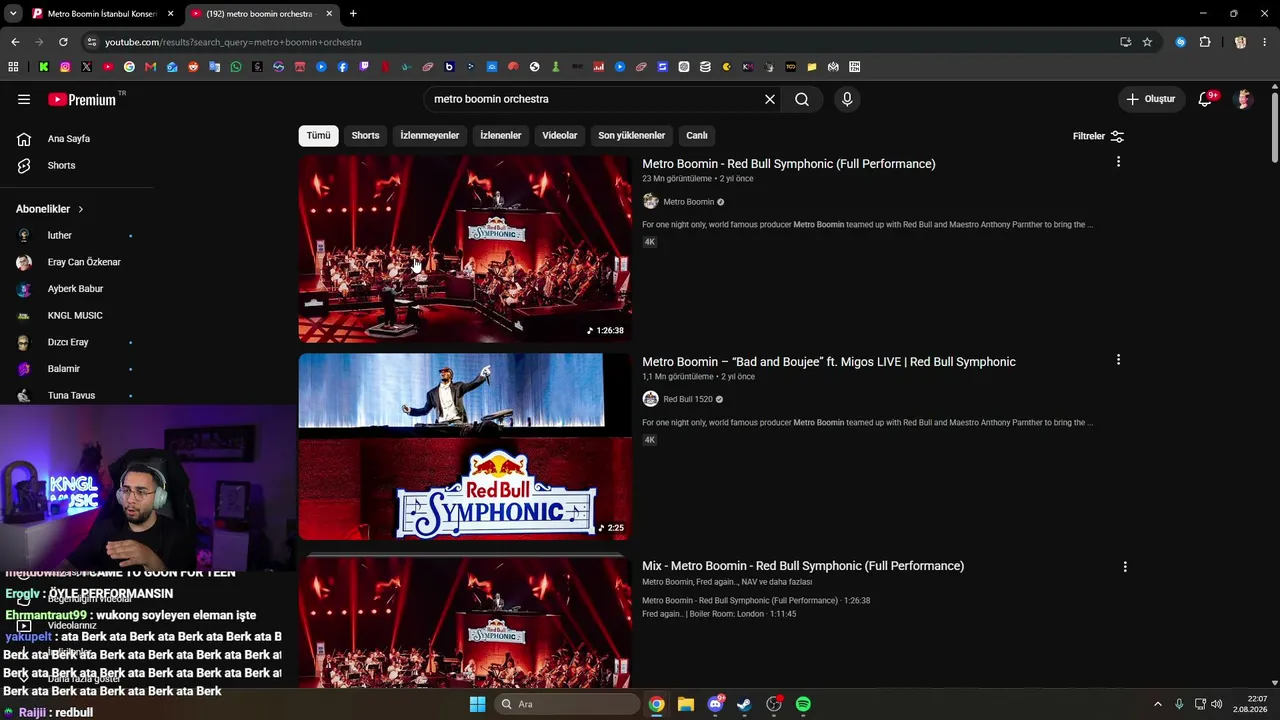The image size is (1280, 720).
Task: Select the Canlı filter chip
Action: [697, 135]
